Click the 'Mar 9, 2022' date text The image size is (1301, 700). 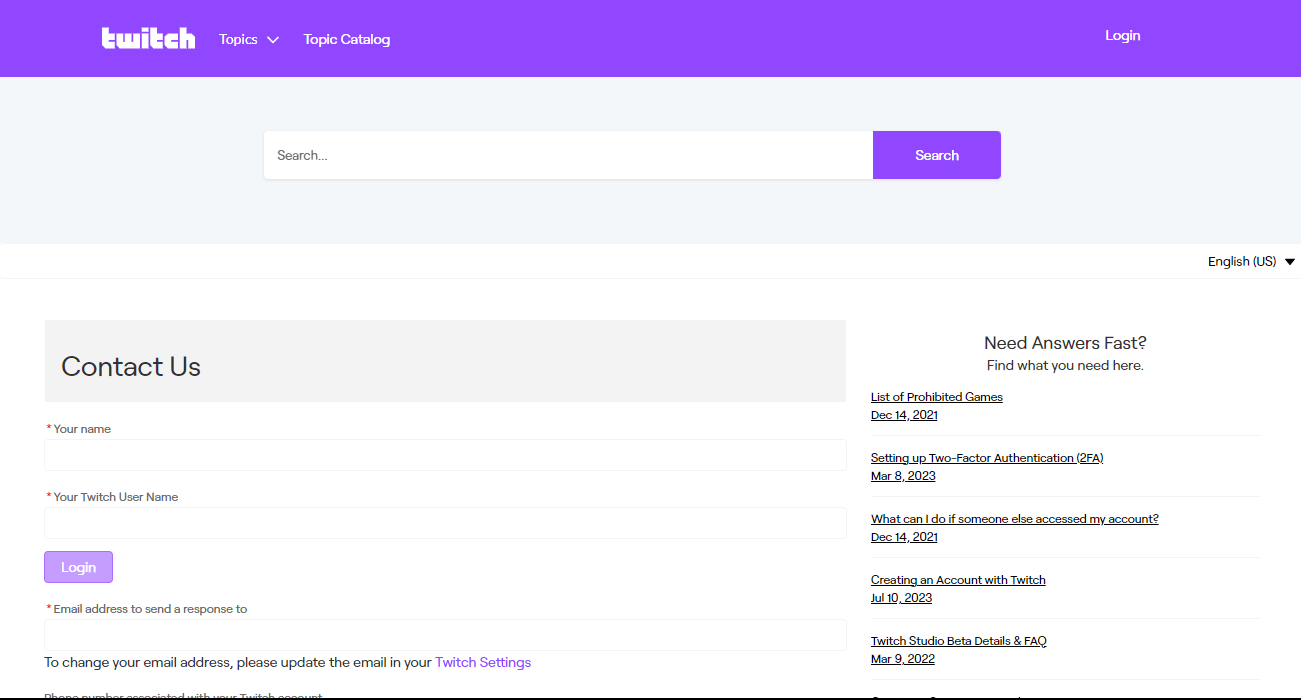903,659
